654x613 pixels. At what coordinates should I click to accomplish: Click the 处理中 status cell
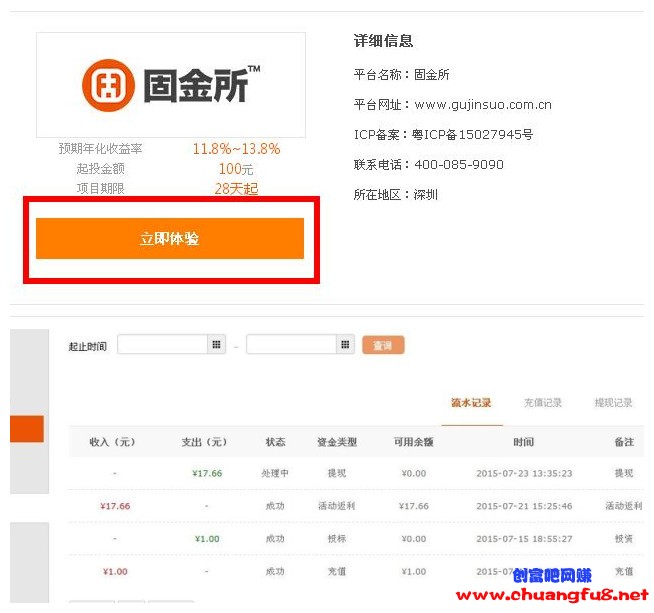click(x=275, y=473)
